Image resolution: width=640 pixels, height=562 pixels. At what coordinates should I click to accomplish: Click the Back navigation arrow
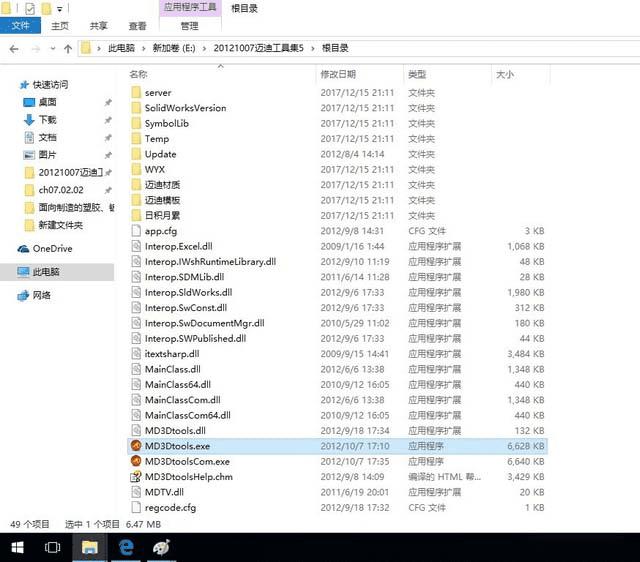14,49
